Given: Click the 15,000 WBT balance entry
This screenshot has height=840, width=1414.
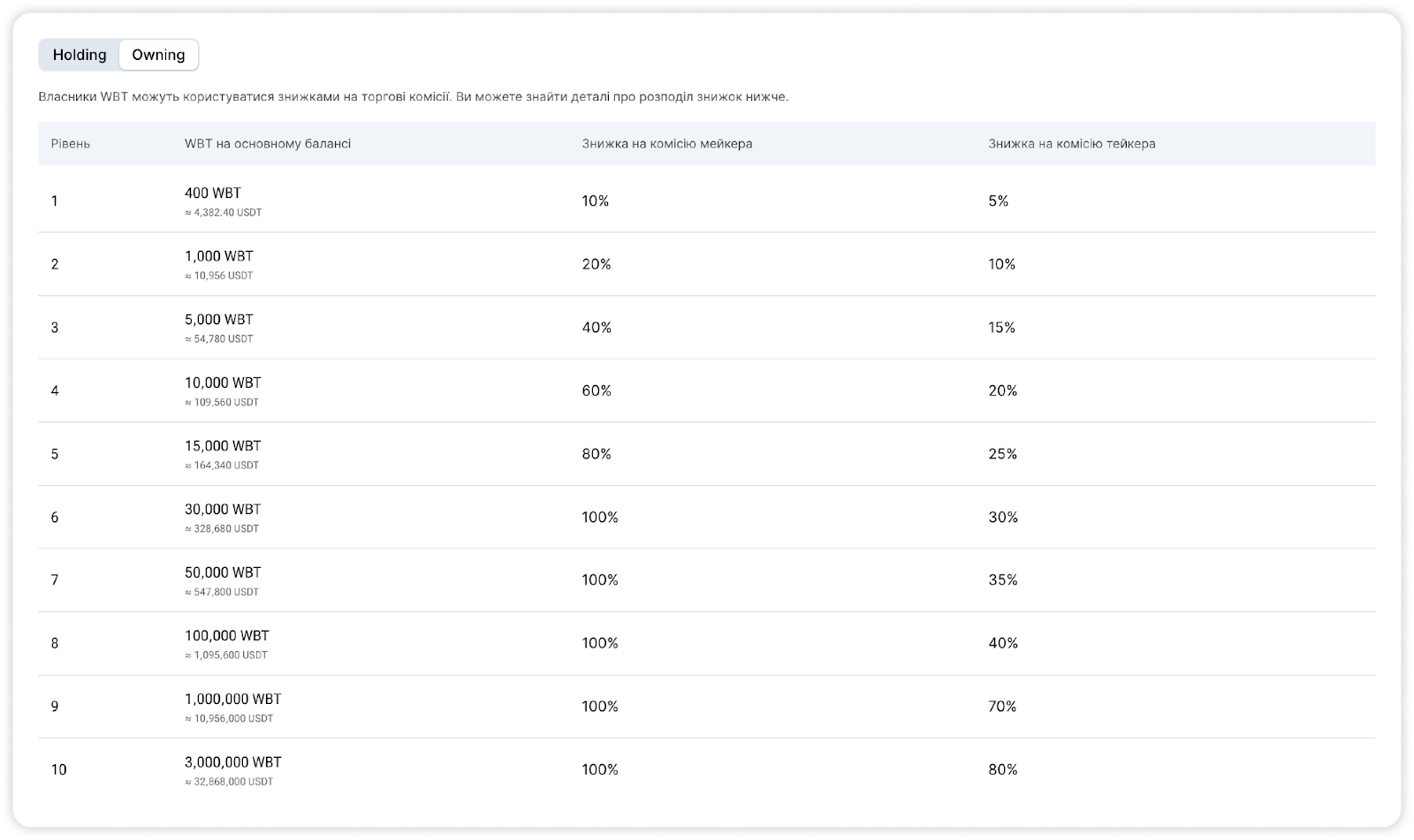Looking at the screenshot, I should pyautogui.click(x=223, y=446).
